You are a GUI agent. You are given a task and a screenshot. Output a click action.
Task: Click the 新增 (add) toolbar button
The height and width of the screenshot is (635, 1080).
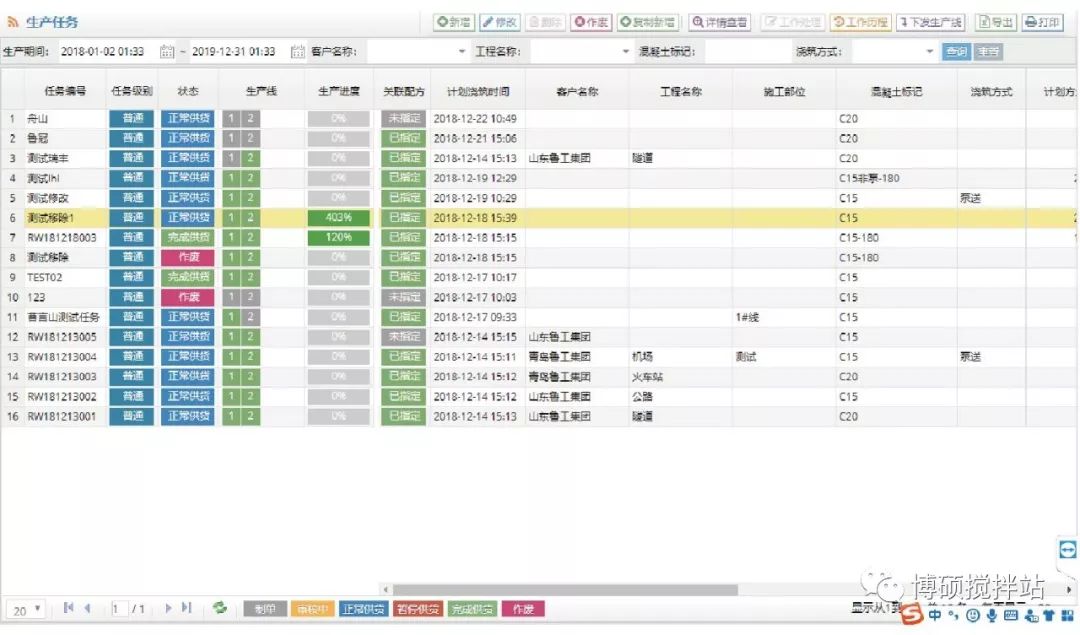[454, 22]
